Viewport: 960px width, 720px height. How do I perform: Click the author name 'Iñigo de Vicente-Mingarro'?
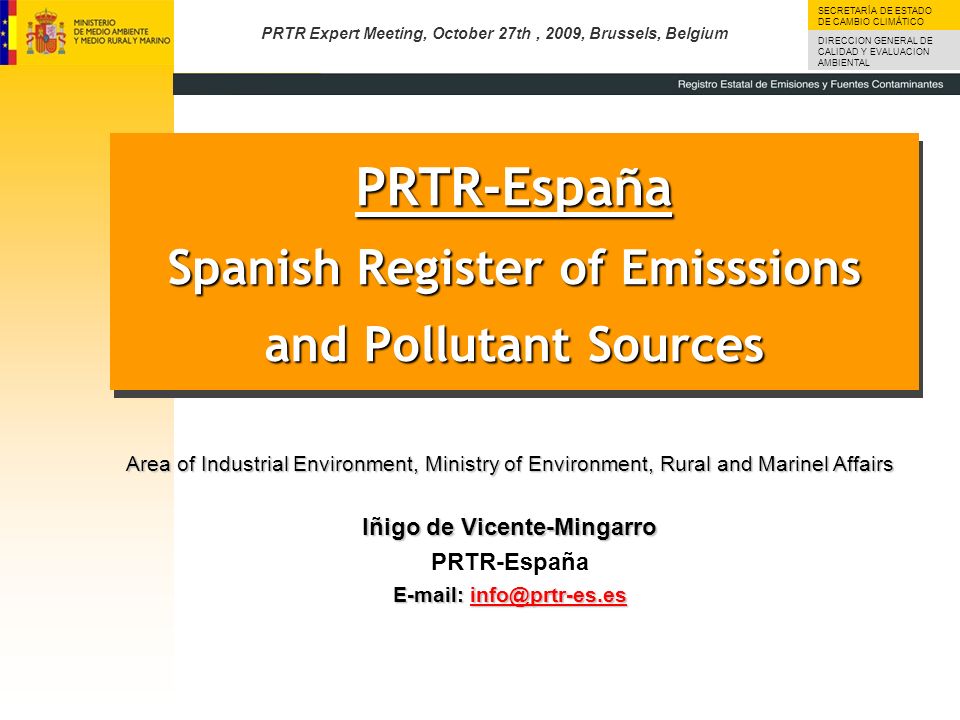click(x=509, y=527)
